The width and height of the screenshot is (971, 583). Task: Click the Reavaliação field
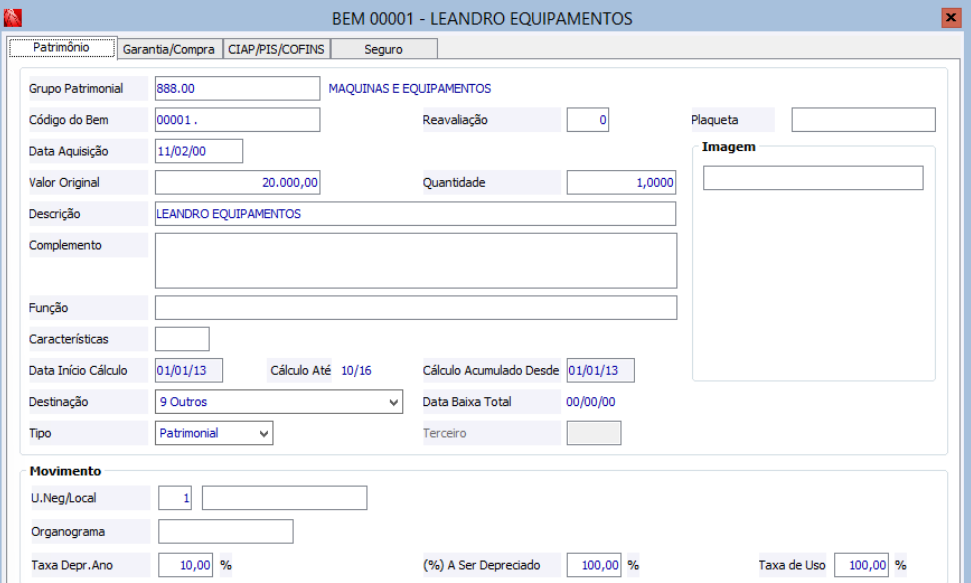(x=588, y=120)
